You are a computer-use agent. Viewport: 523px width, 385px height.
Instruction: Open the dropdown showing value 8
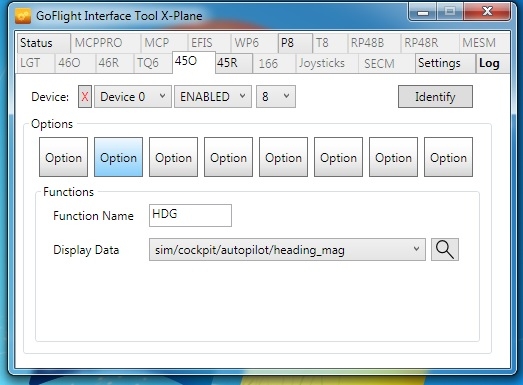[x=276, y=97]
